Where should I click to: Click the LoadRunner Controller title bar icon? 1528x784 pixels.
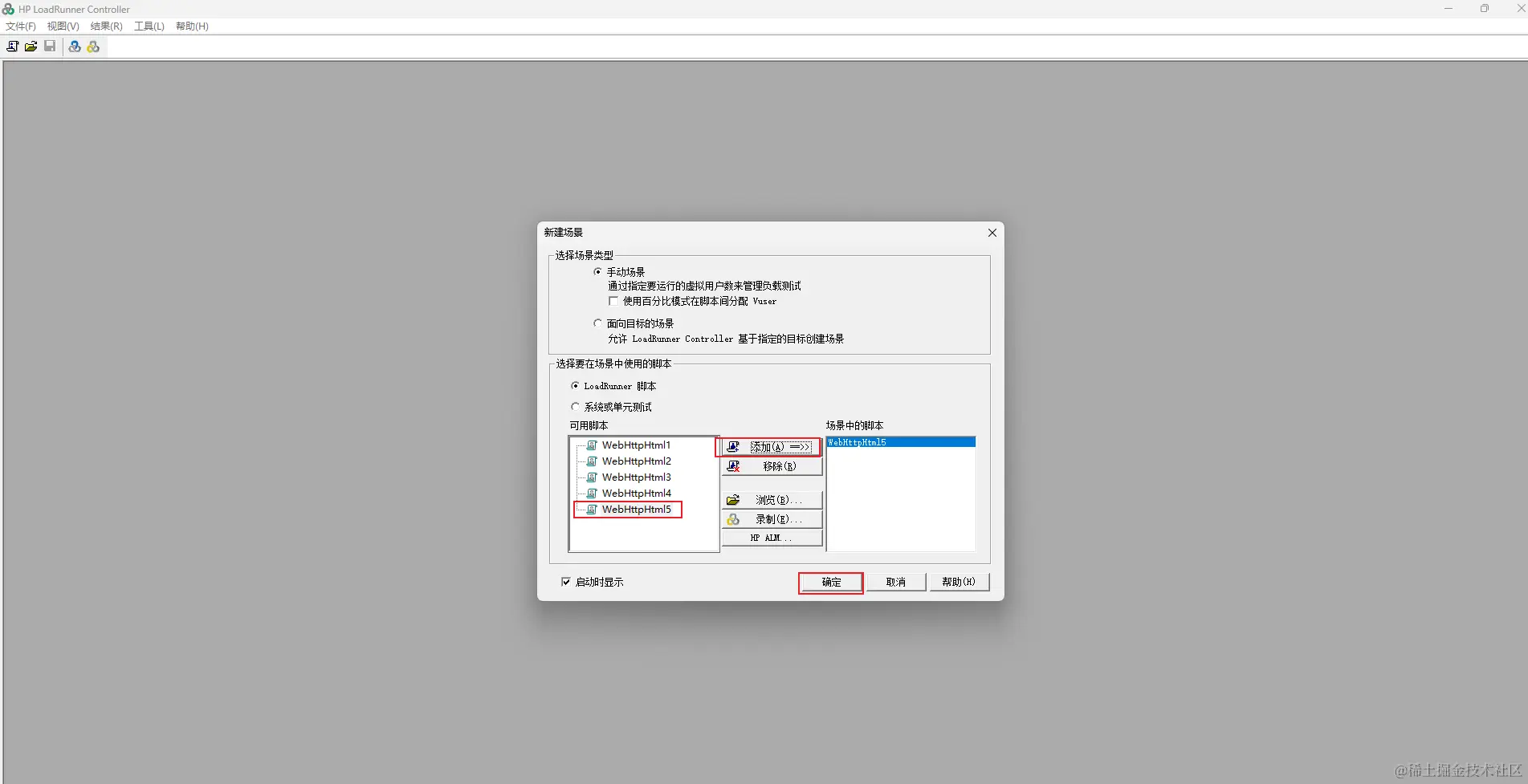[x=8, y=9]
